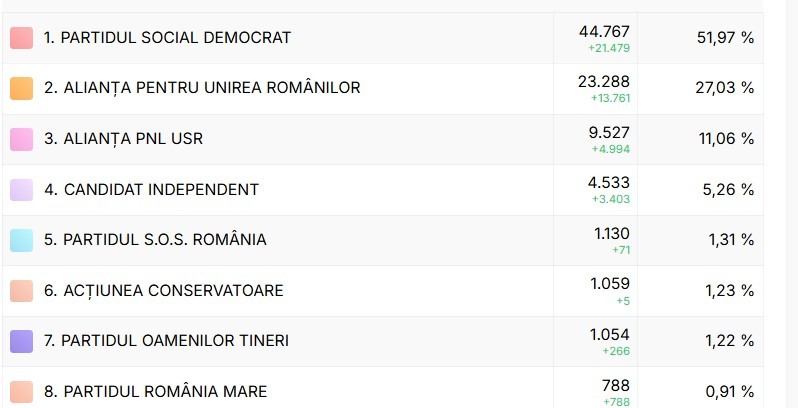Click the lavender swatch beside Candidat Independent
The height and width of the screenshot is (408, 798).
click(x=21, y=190)
